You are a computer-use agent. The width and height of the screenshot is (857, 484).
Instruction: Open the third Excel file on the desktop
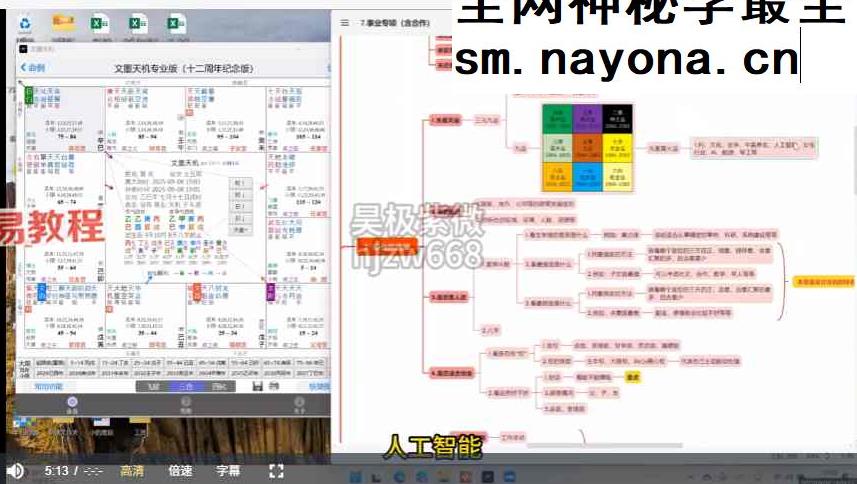pos(176,25)
